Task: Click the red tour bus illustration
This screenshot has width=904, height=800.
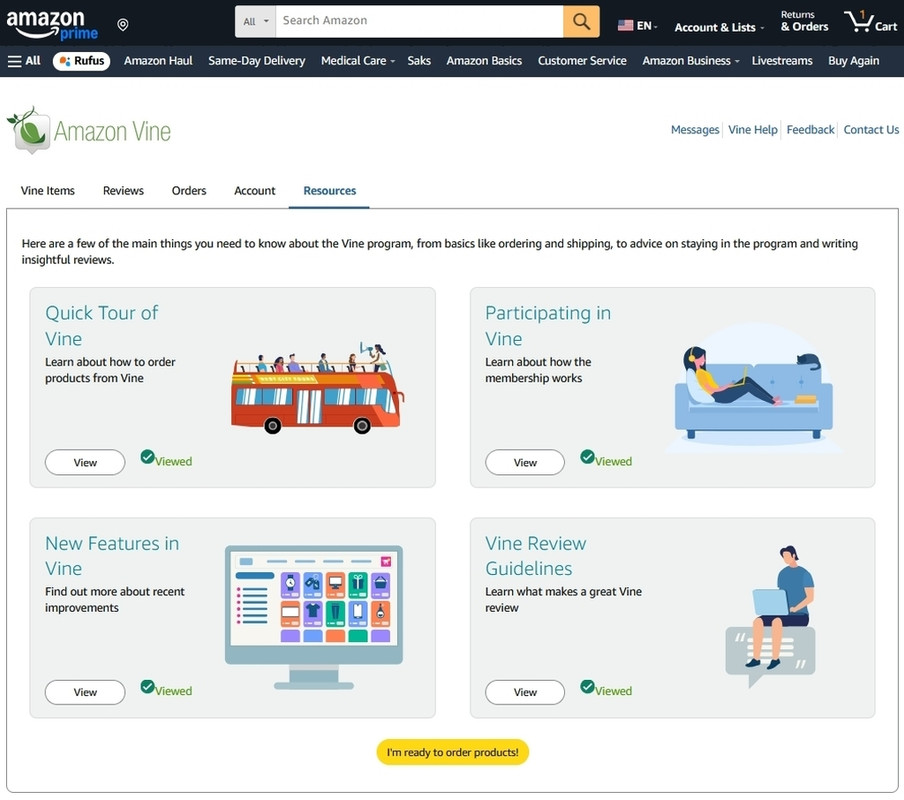Action: point(318,388)
